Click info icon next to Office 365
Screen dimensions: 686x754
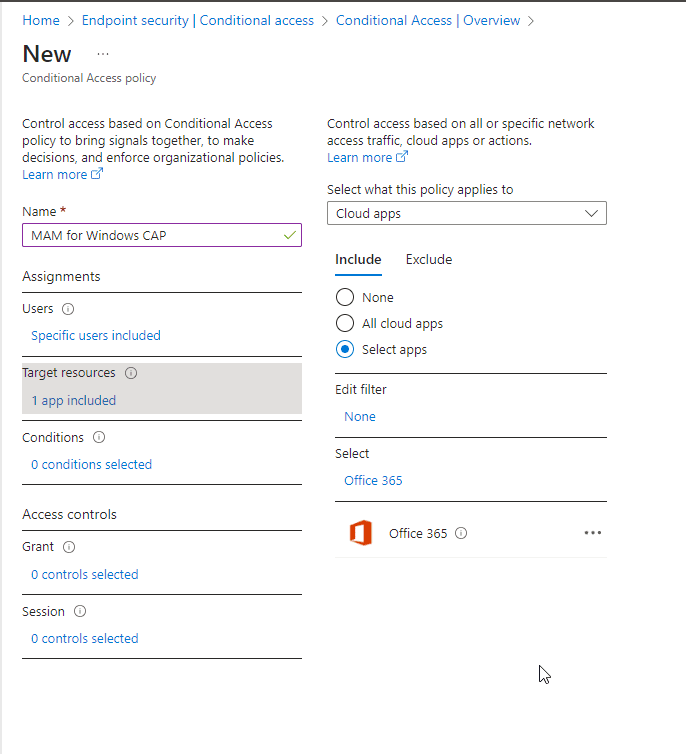pyautogui.click(x=461, y=533)
